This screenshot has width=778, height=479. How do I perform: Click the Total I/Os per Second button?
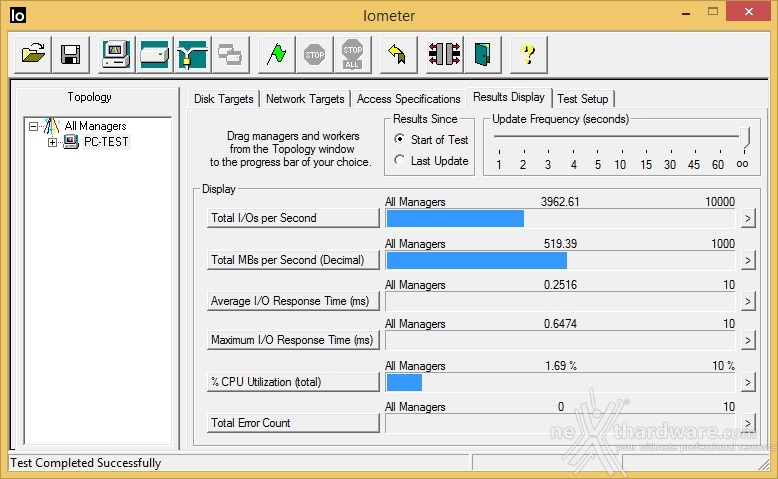coord(293,218)
